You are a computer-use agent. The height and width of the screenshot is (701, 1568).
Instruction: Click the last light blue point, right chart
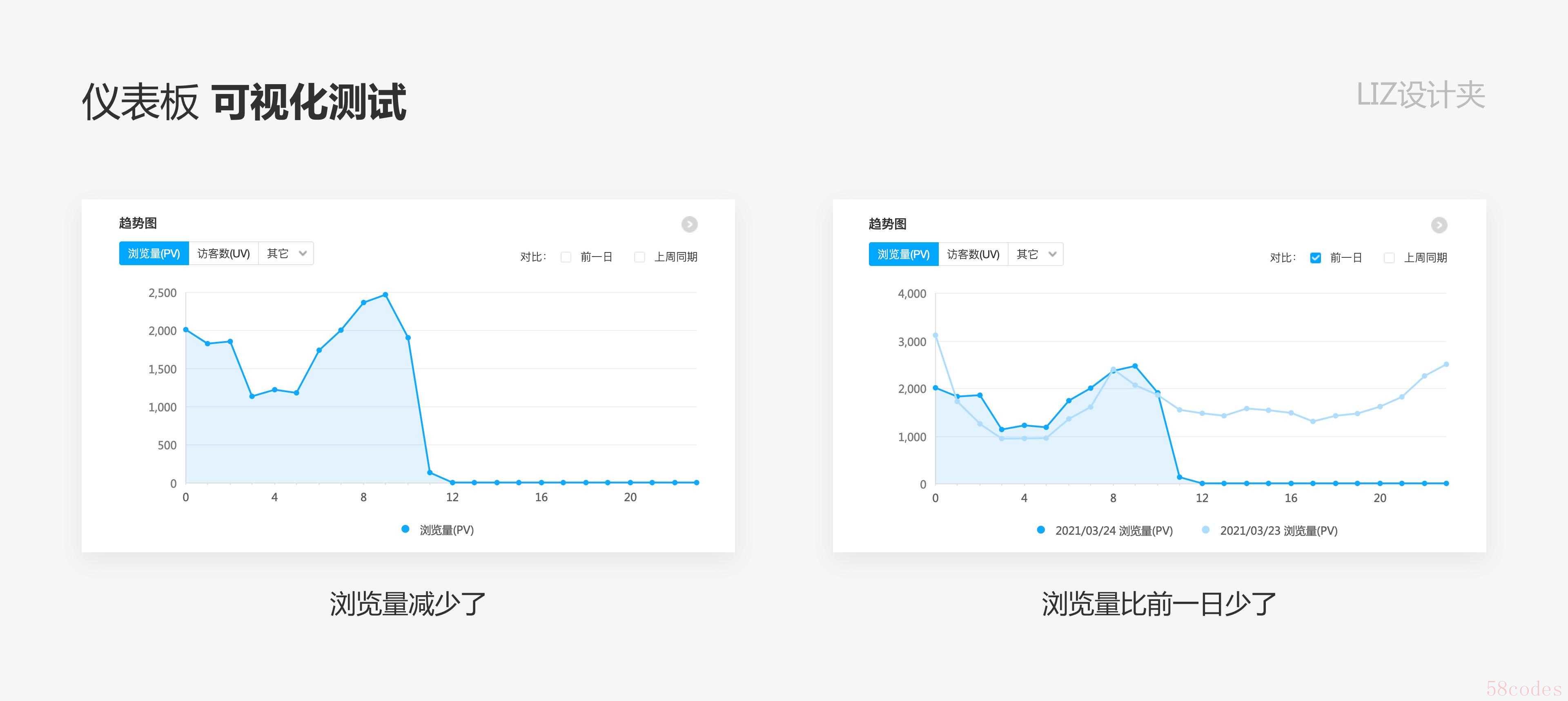coord(1446,364)
